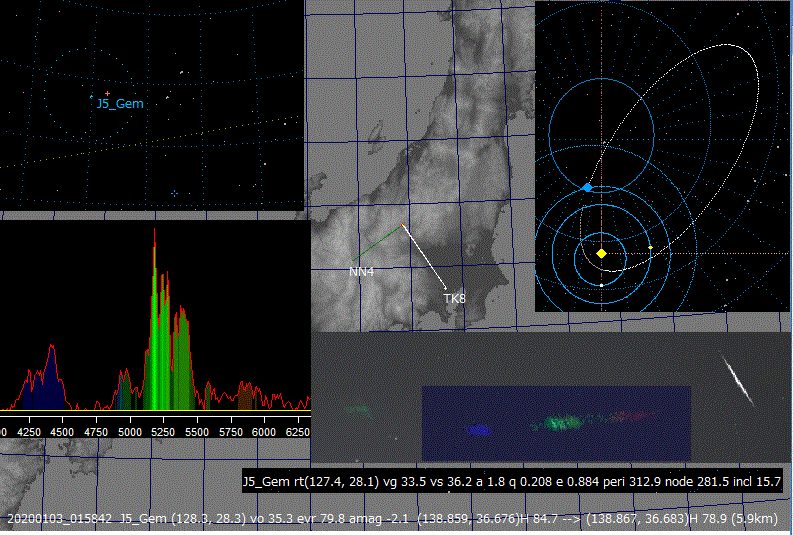This screenshot has width=793, height=535.
Task: Click the 6000 wavelength axis label
Action: [263, 431]
